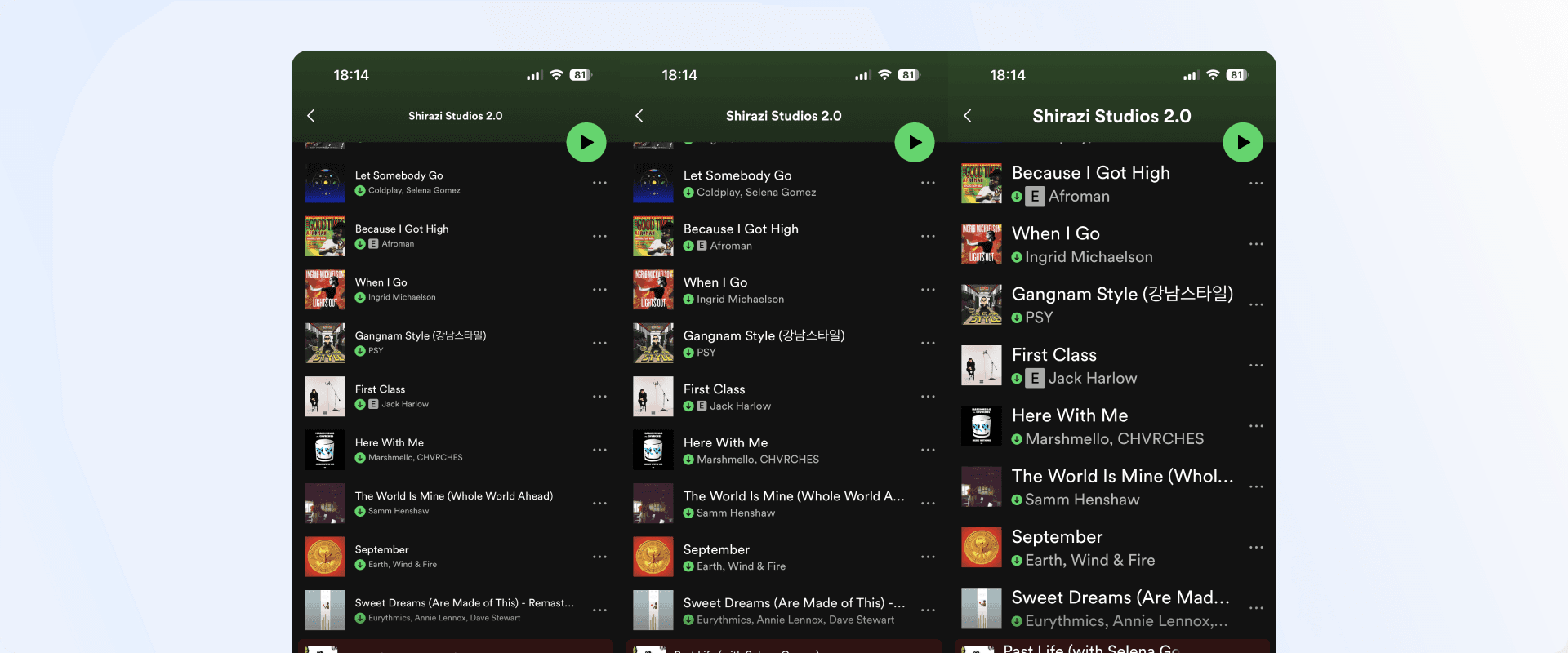Play "September" in the right phone
Viewport: 1568px width, 653px height.
click(x=1057, y=537)
